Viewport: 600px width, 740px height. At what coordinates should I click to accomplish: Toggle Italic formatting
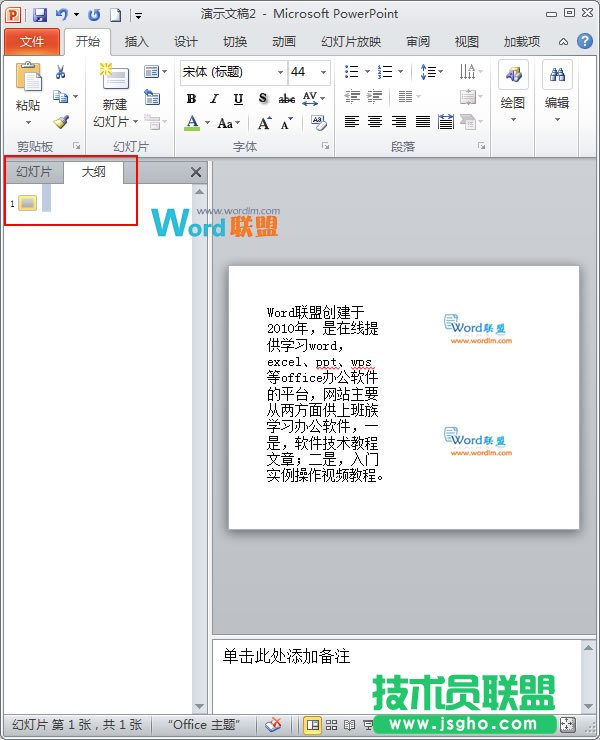(x=214, y=99)
